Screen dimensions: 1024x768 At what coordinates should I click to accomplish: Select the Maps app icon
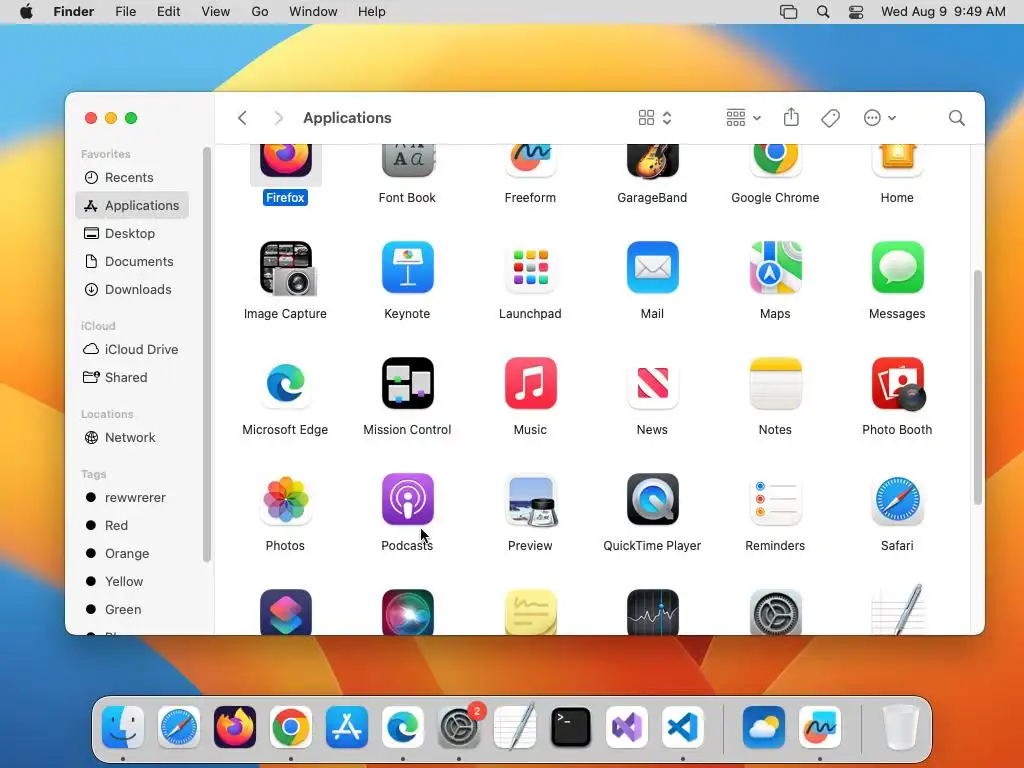pyautogui.click(x=775, y=268)
